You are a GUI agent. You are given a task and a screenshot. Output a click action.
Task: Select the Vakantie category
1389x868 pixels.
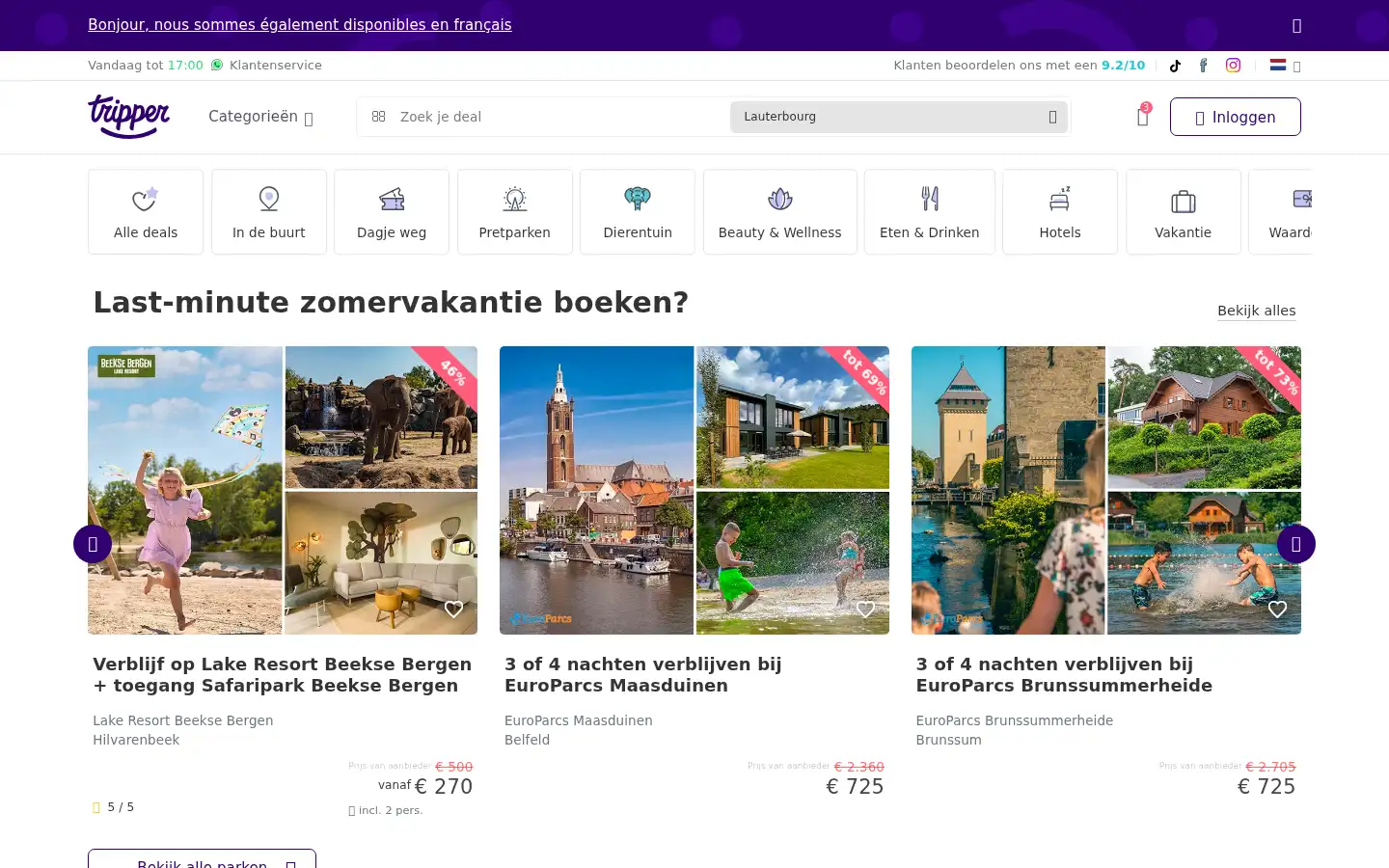pyautogui.click(x=1184, y=212)
